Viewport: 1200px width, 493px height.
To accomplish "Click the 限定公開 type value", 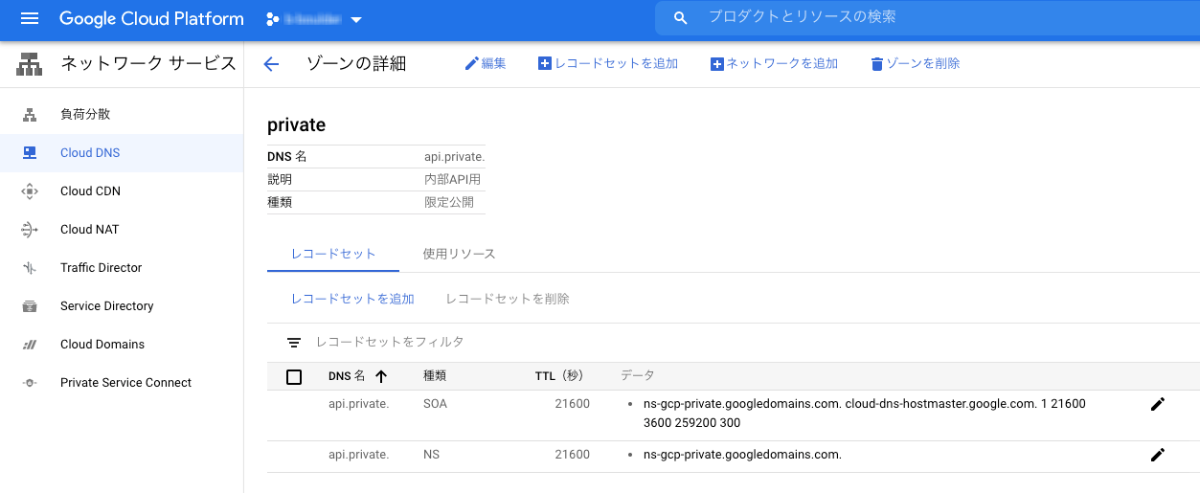I will pos(448,202).
